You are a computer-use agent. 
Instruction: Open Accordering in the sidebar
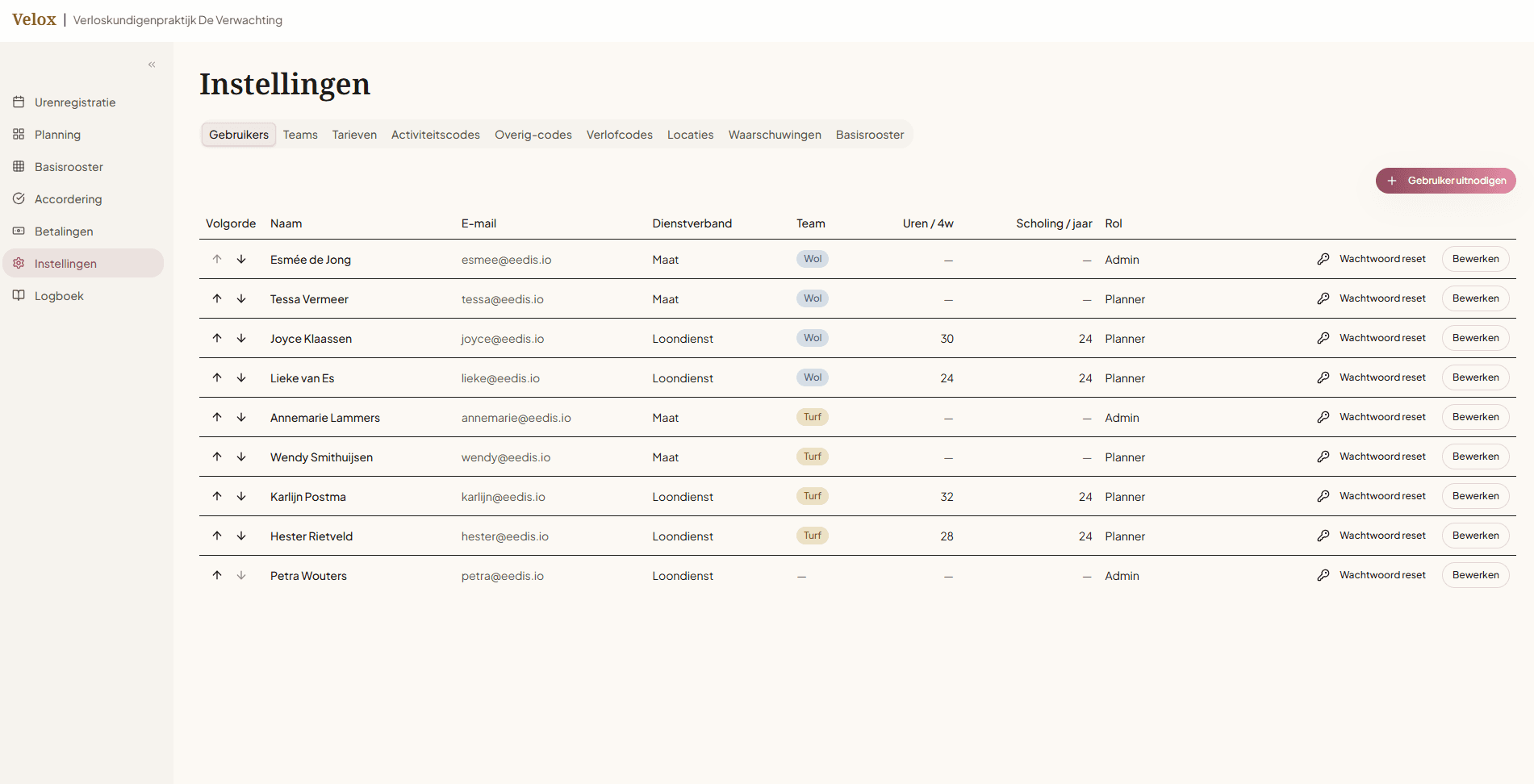[x=84, y=199]
